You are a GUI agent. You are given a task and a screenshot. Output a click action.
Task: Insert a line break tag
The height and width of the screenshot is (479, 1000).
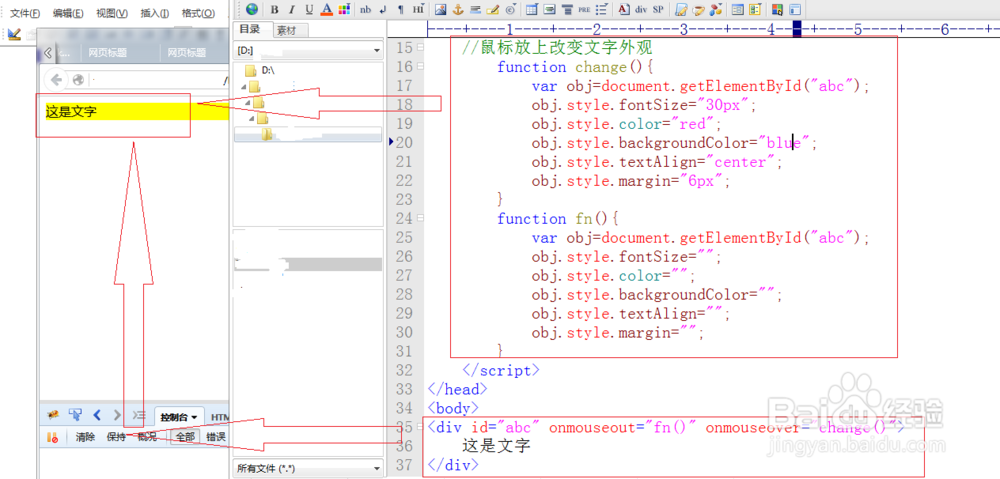click(x=383, y=9)
